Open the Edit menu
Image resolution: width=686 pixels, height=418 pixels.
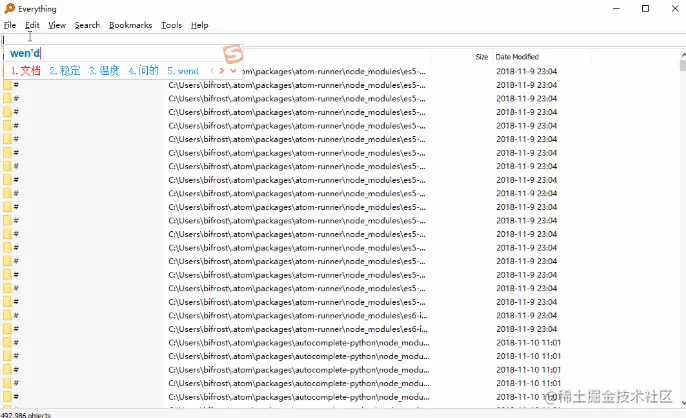(x=32, y=25)
